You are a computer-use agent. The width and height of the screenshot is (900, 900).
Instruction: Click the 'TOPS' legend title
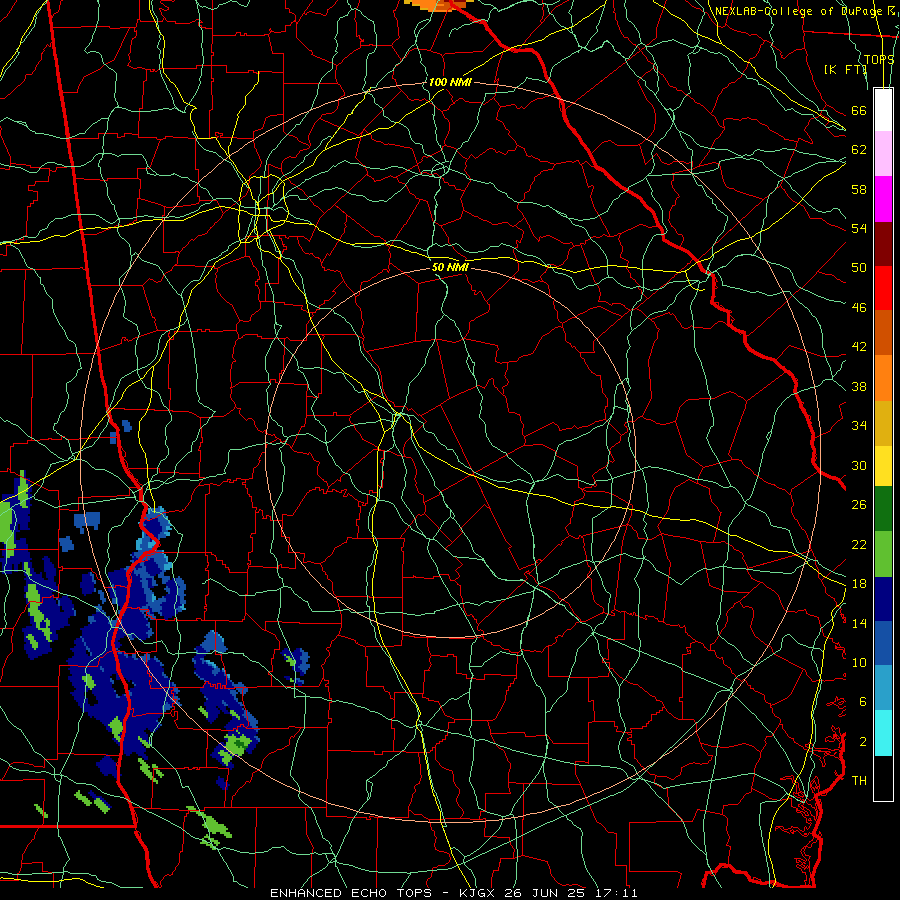(879, 59)
